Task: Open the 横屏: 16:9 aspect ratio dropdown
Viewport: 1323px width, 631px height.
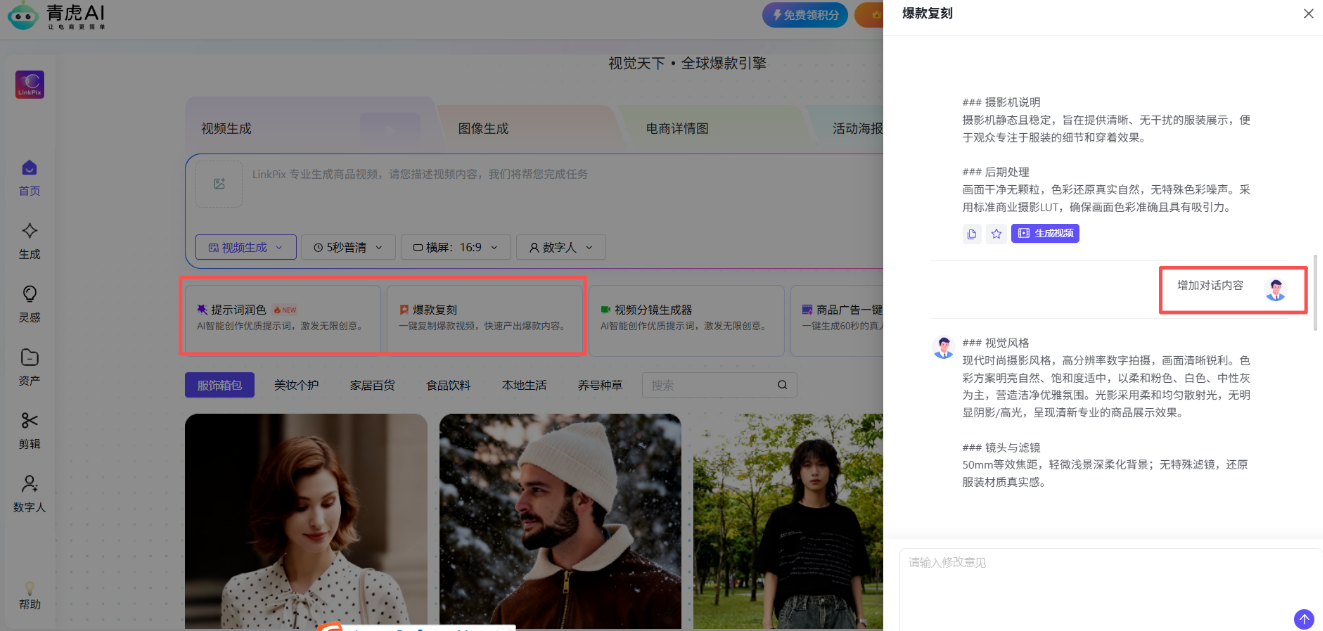Action: point(455,247)
